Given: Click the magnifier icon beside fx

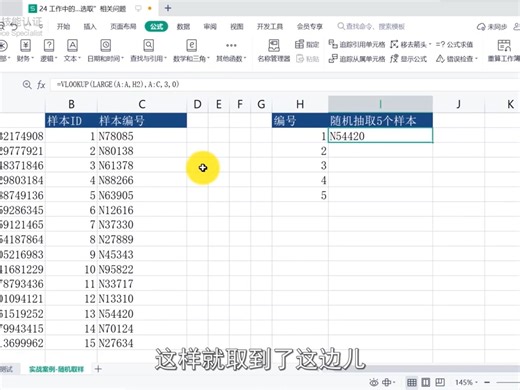Looking at the screenshot, I should [27, 85].
